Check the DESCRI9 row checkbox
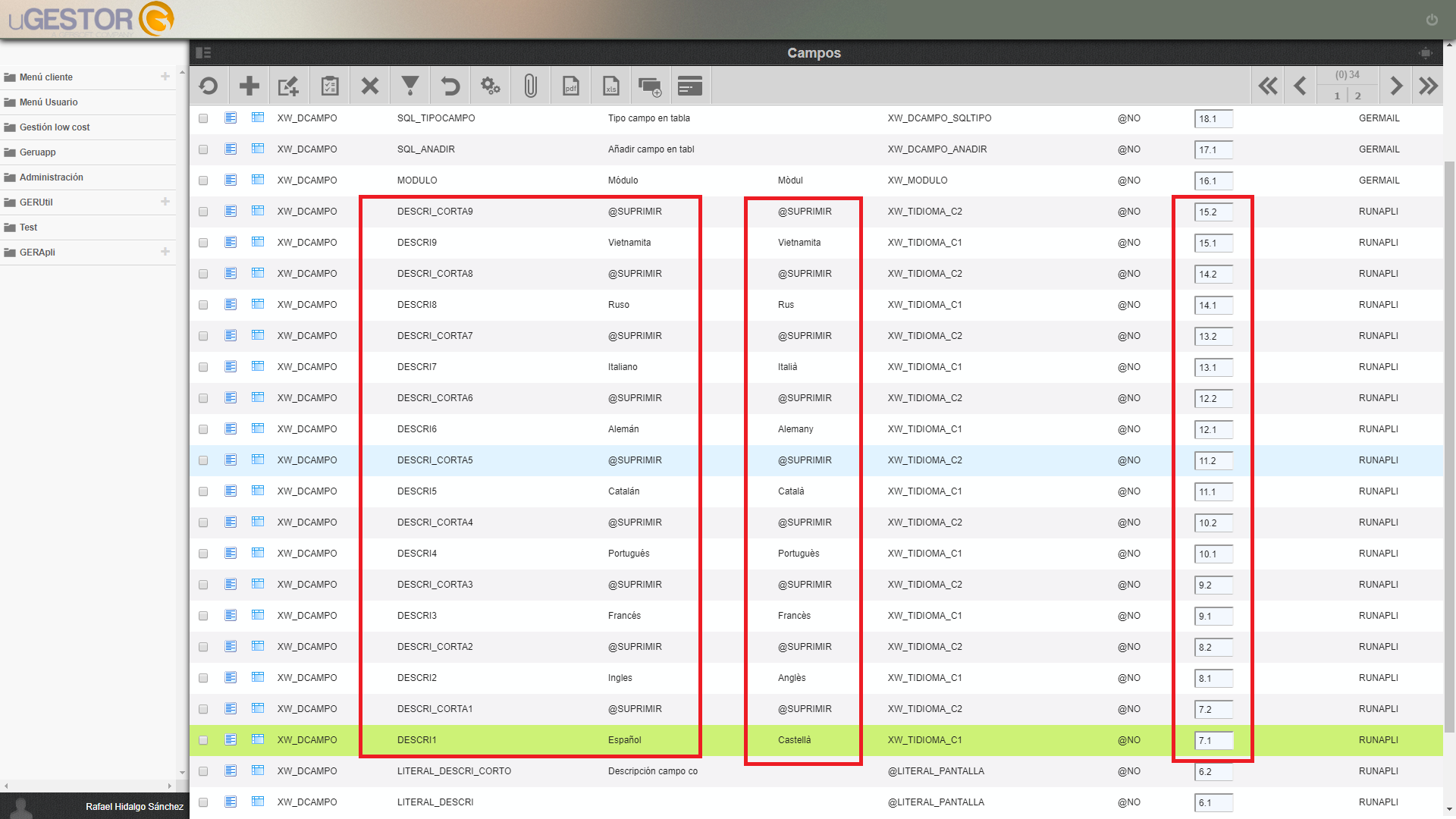 point(203,243)
